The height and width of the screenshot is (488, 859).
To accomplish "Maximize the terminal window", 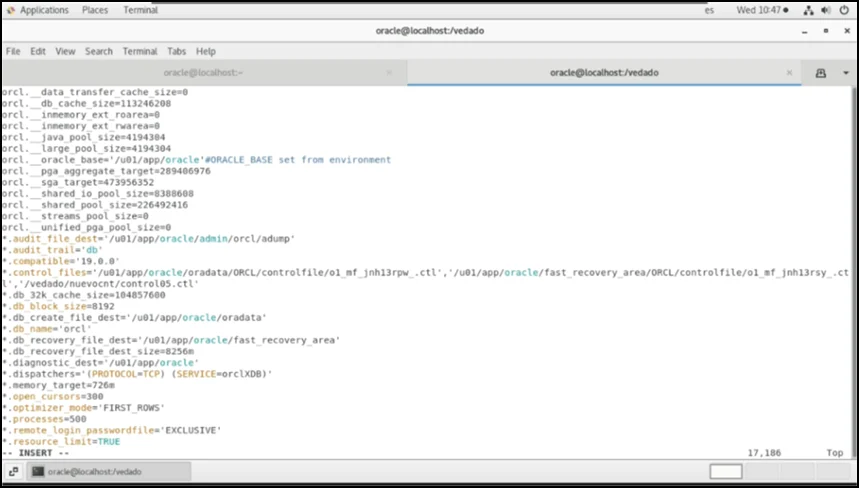I will [826, 31].
